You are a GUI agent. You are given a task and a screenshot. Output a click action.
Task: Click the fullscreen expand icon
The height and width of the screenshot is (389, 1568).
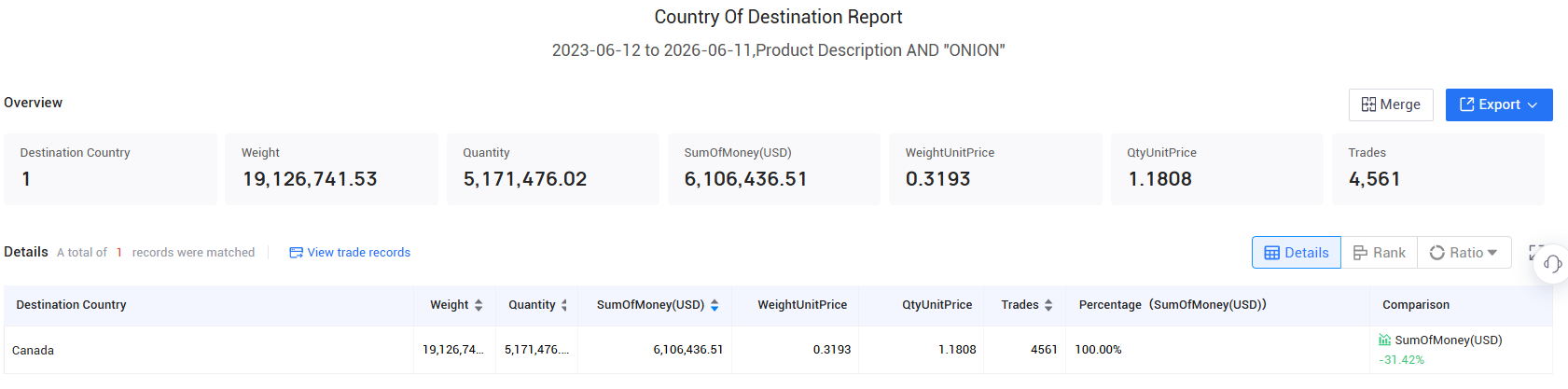(1534, 253)
